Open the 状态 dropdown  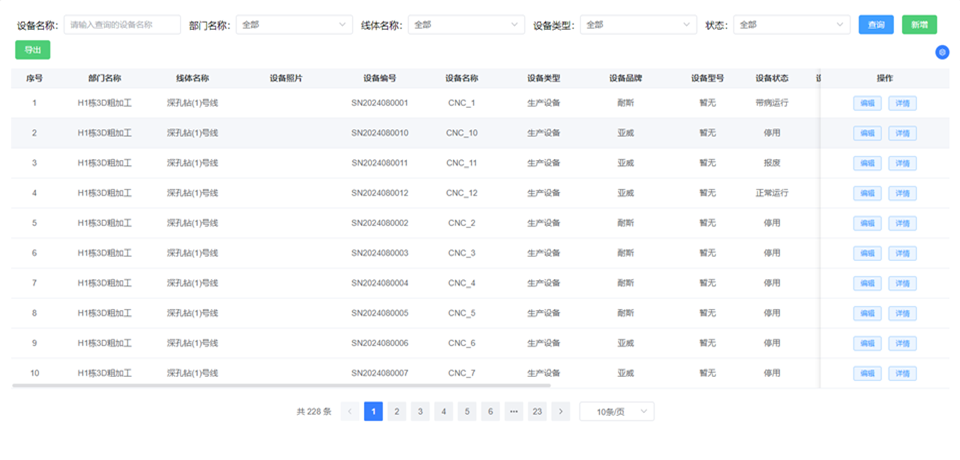792,25
